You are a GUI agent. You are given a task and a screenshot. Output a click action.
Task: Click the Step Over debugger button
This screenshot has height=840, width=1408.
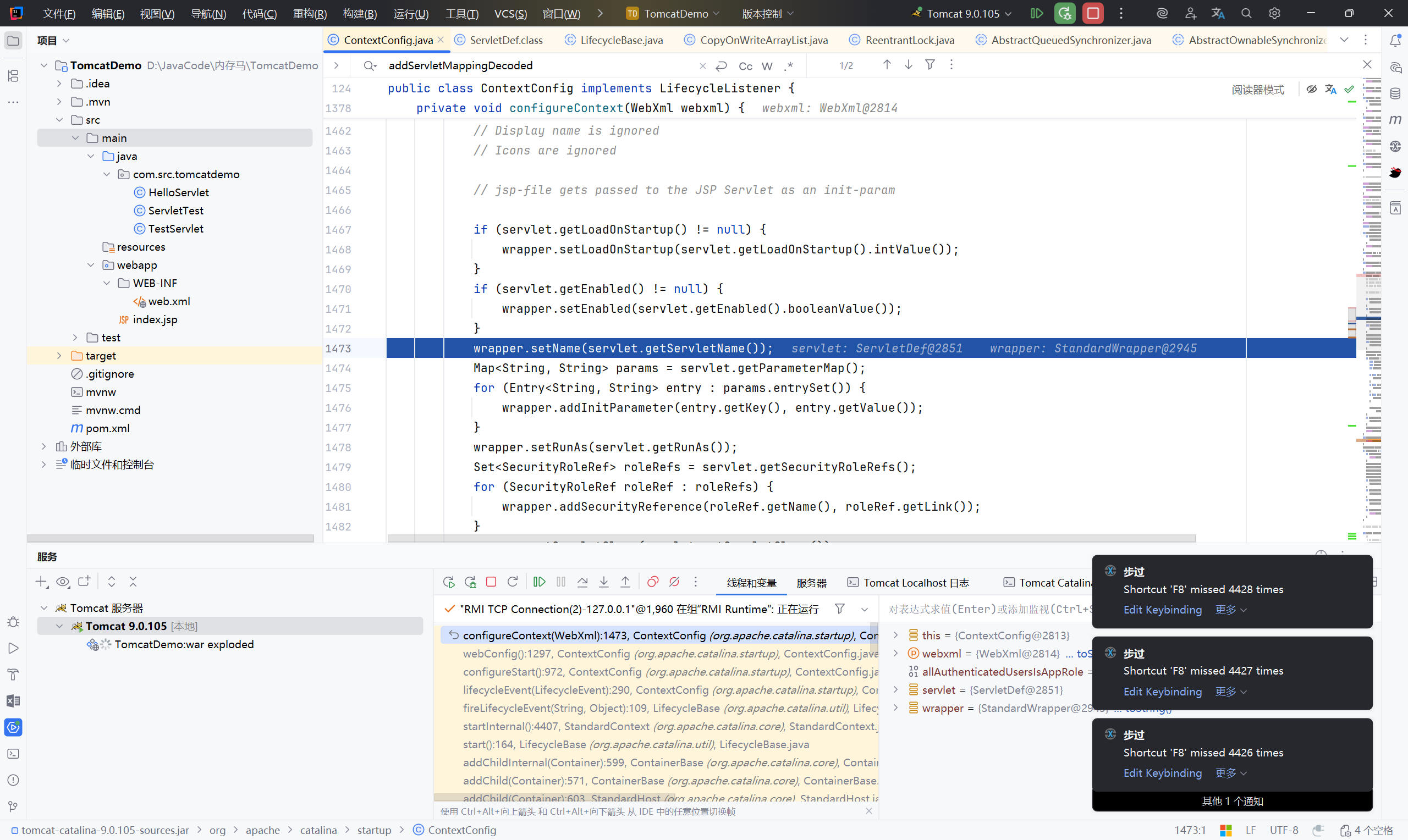[x=582, y=582]
